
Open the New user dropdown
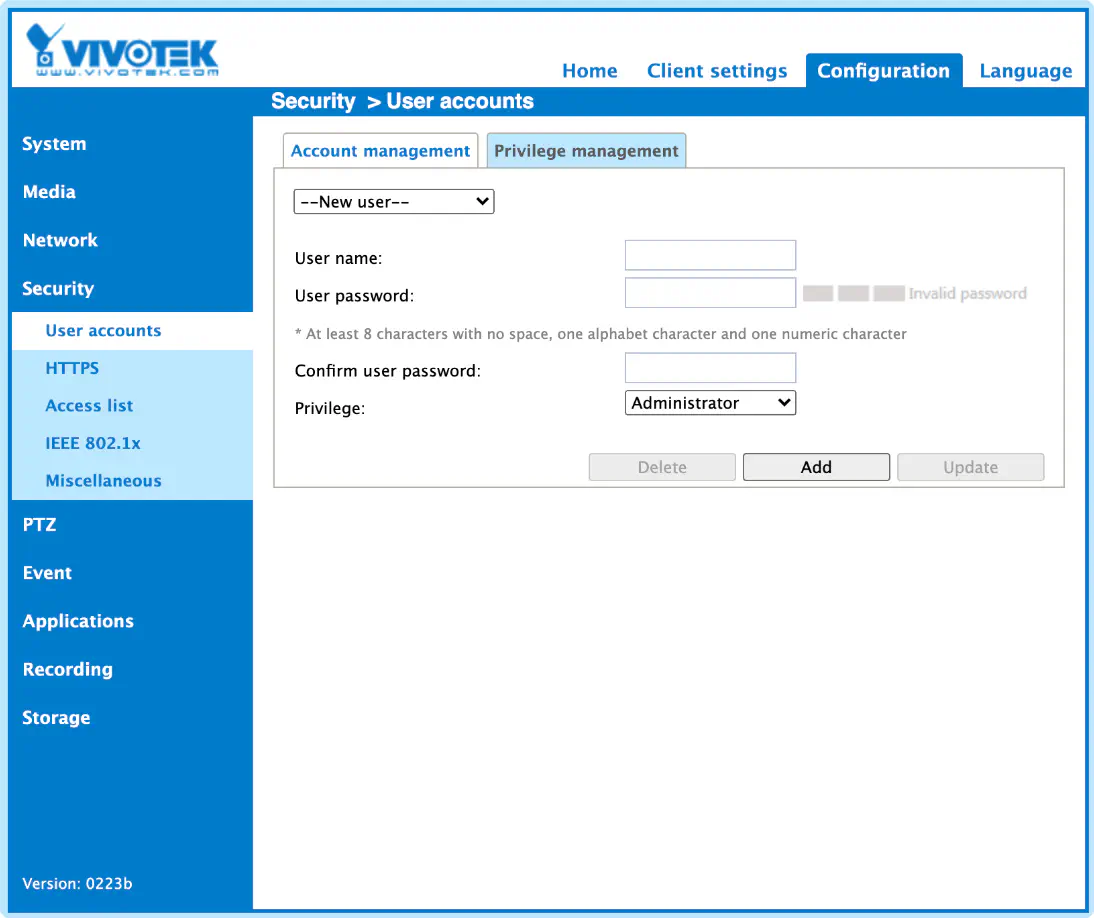tap(394, 202)
